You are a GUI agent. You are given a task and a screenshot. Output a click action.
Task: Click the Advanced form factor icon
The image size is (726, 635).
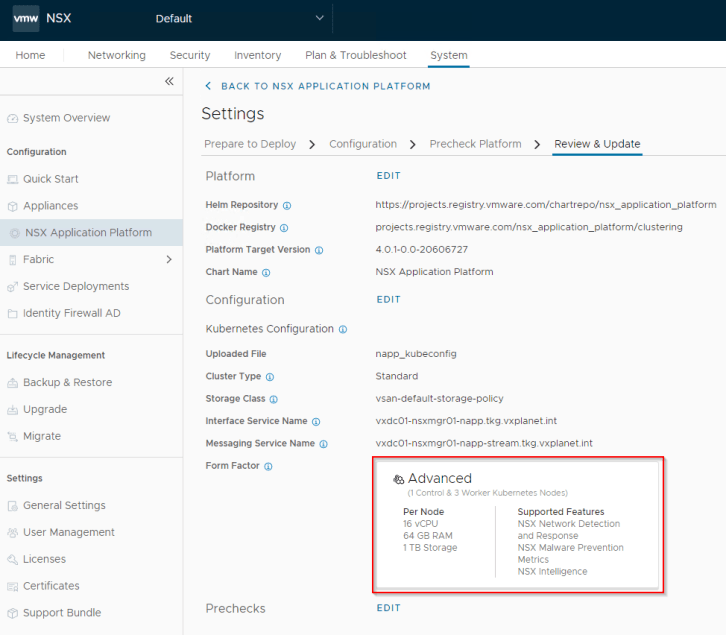pyautogui.click(x=399, y=479)
